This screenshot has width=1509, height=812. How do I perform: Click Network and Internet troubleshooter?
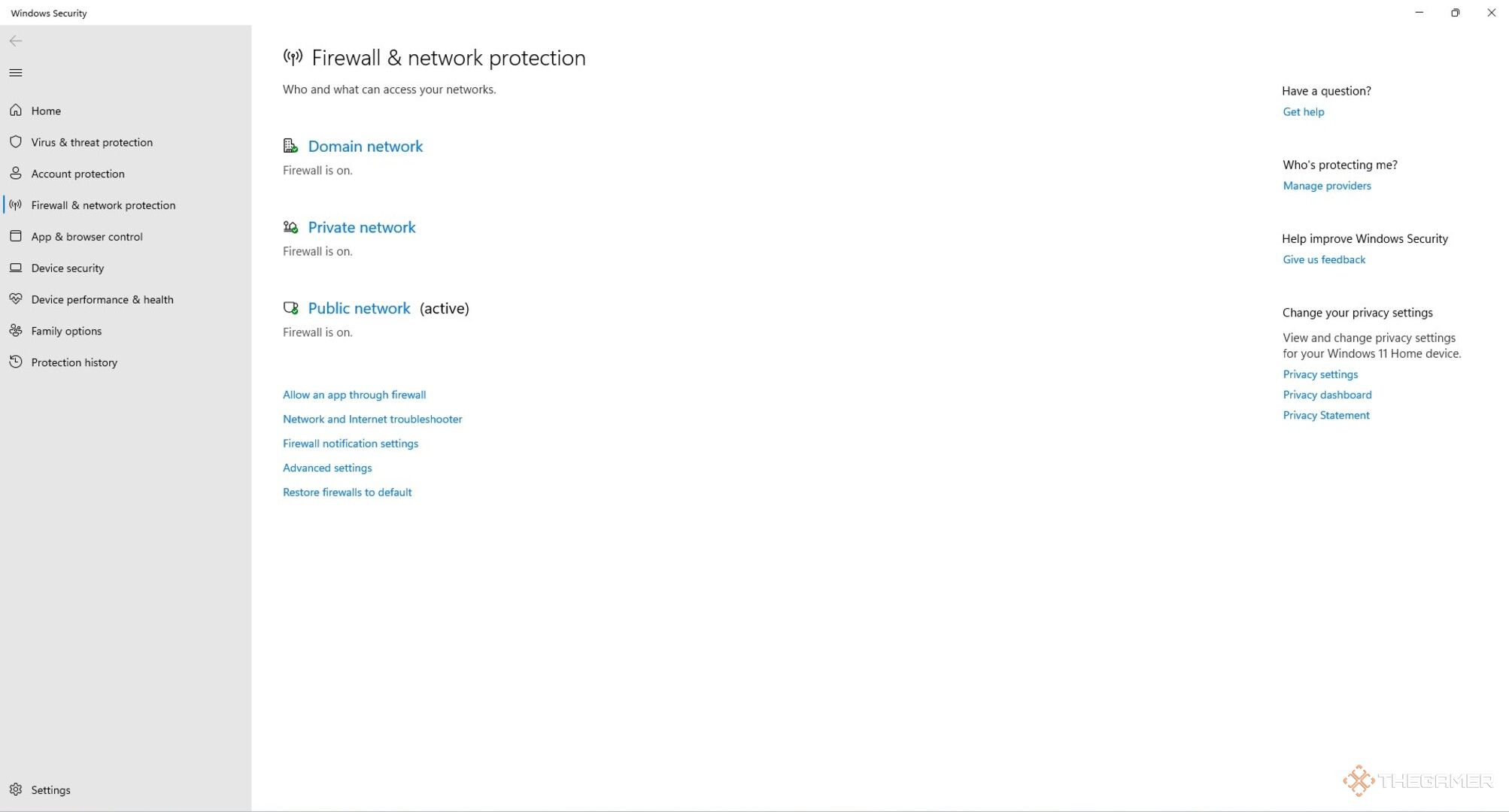point(373,418)
